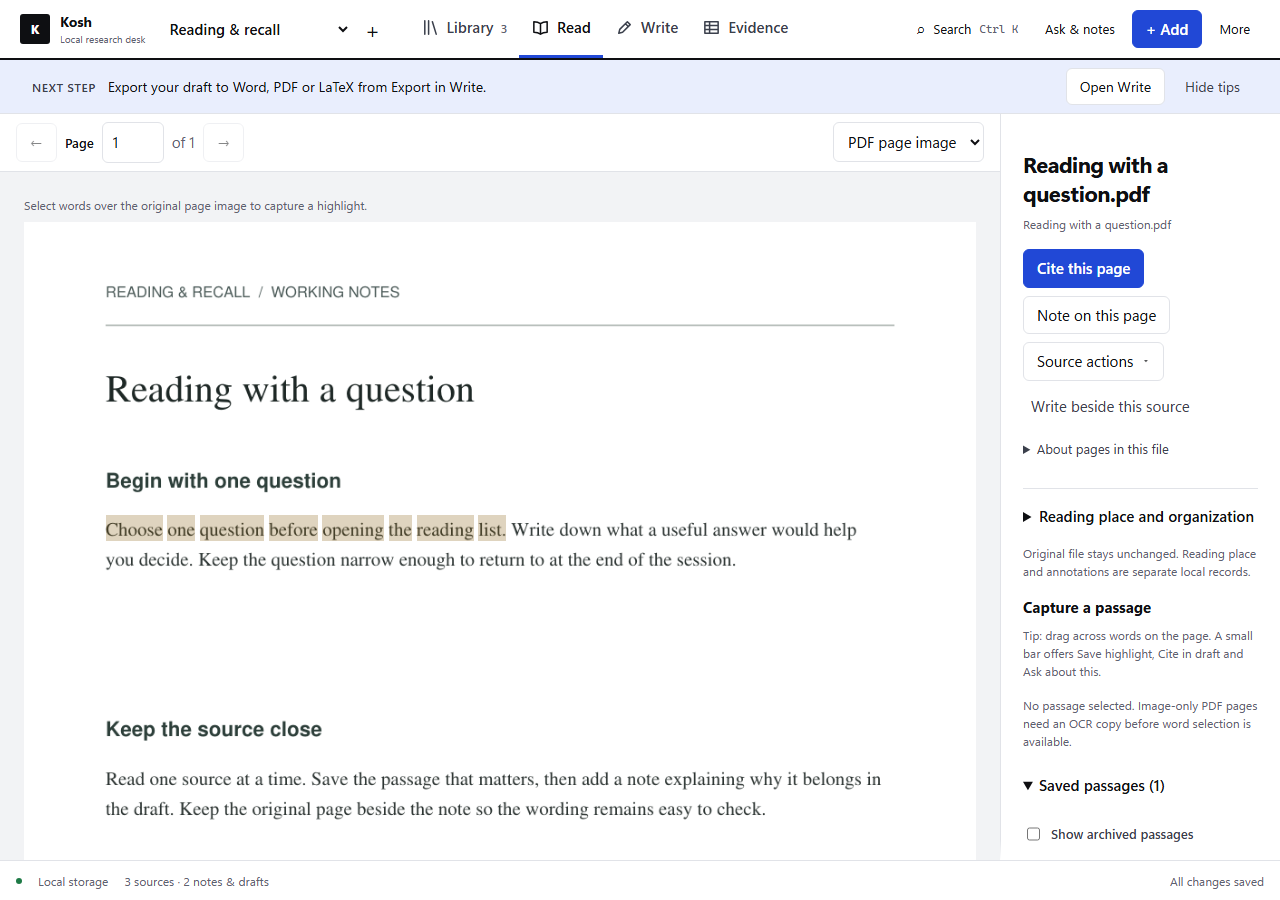Click the title "Reading with a question"

pyautogui.click(x=290, y=390)
